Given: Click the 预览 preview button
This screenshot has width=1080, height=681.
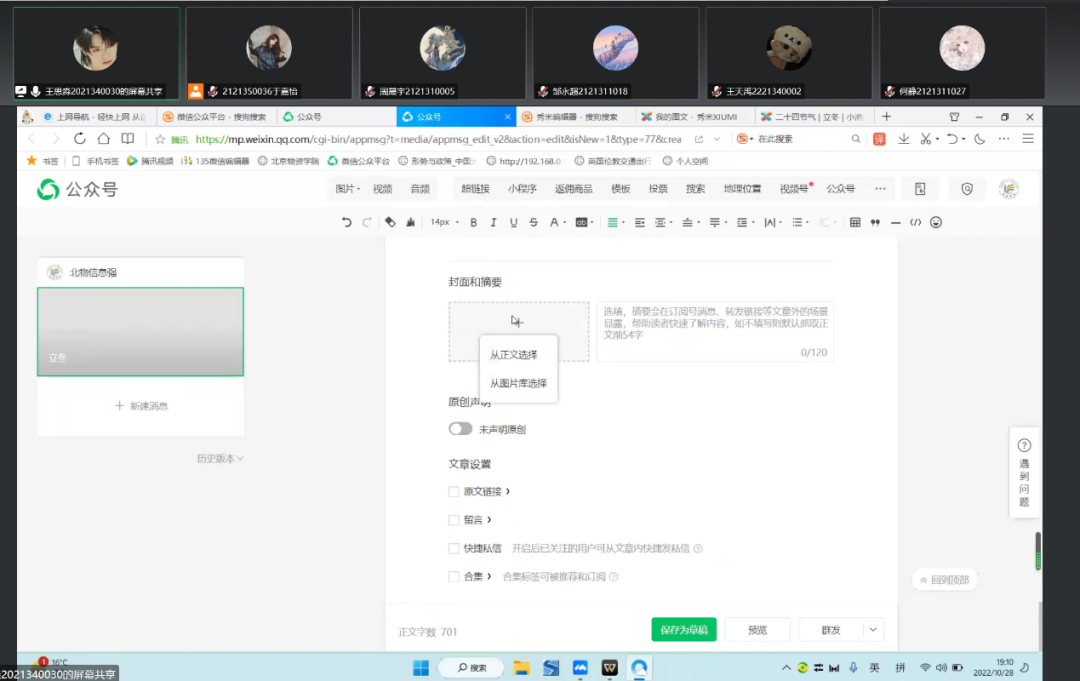Looking at the screenshot, I should [x=758, y=630].
